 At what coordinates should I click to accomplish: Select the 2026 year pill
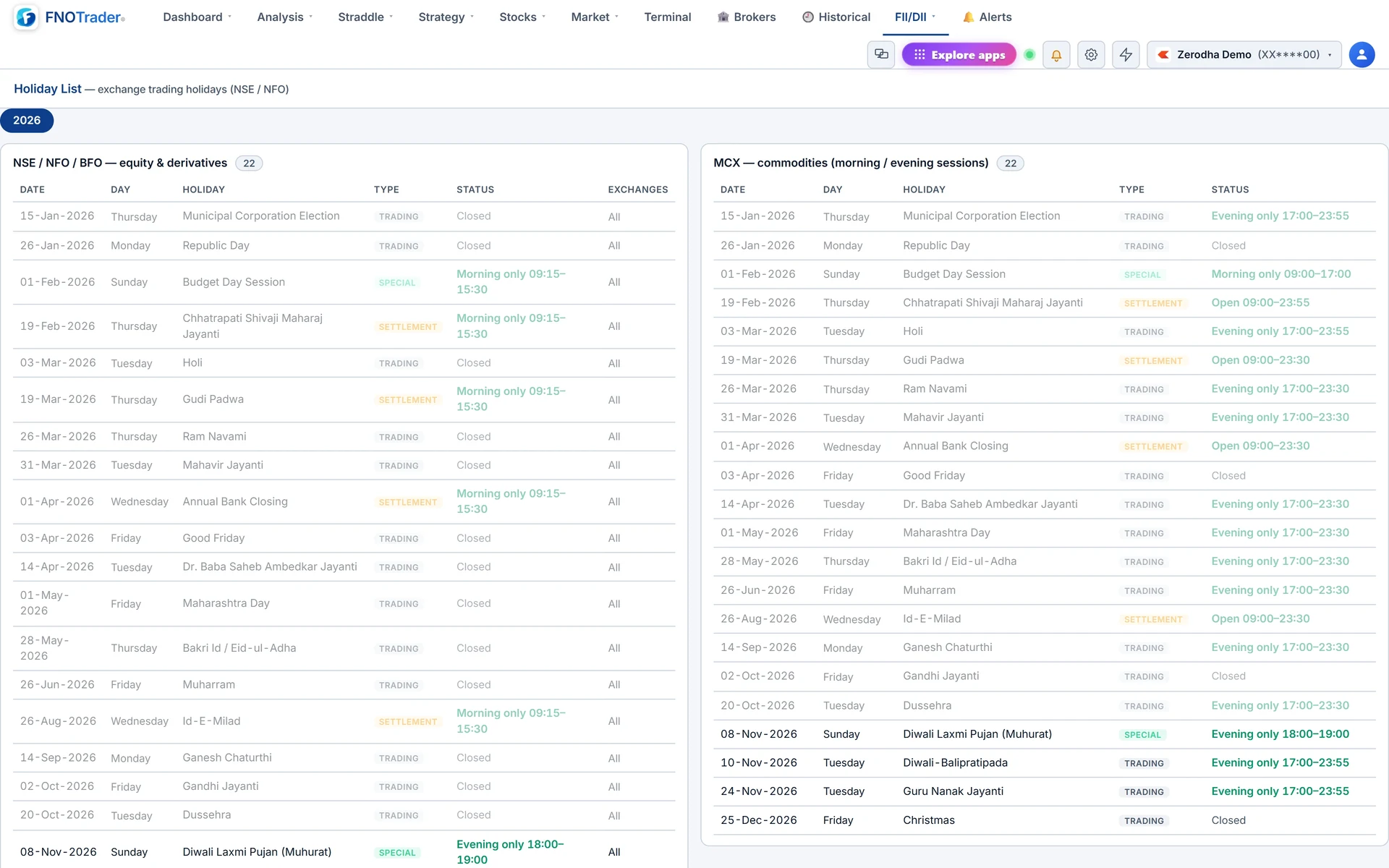pos(27,120)
